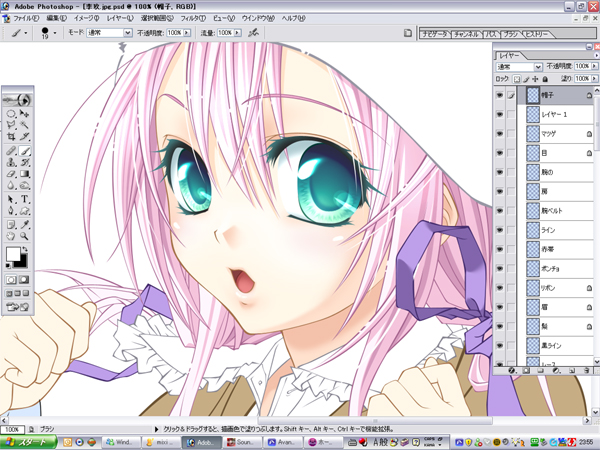The width and height of the screenshot is (600, 450).
Task: Select the Move tool
Action: (x=24, y=114)
